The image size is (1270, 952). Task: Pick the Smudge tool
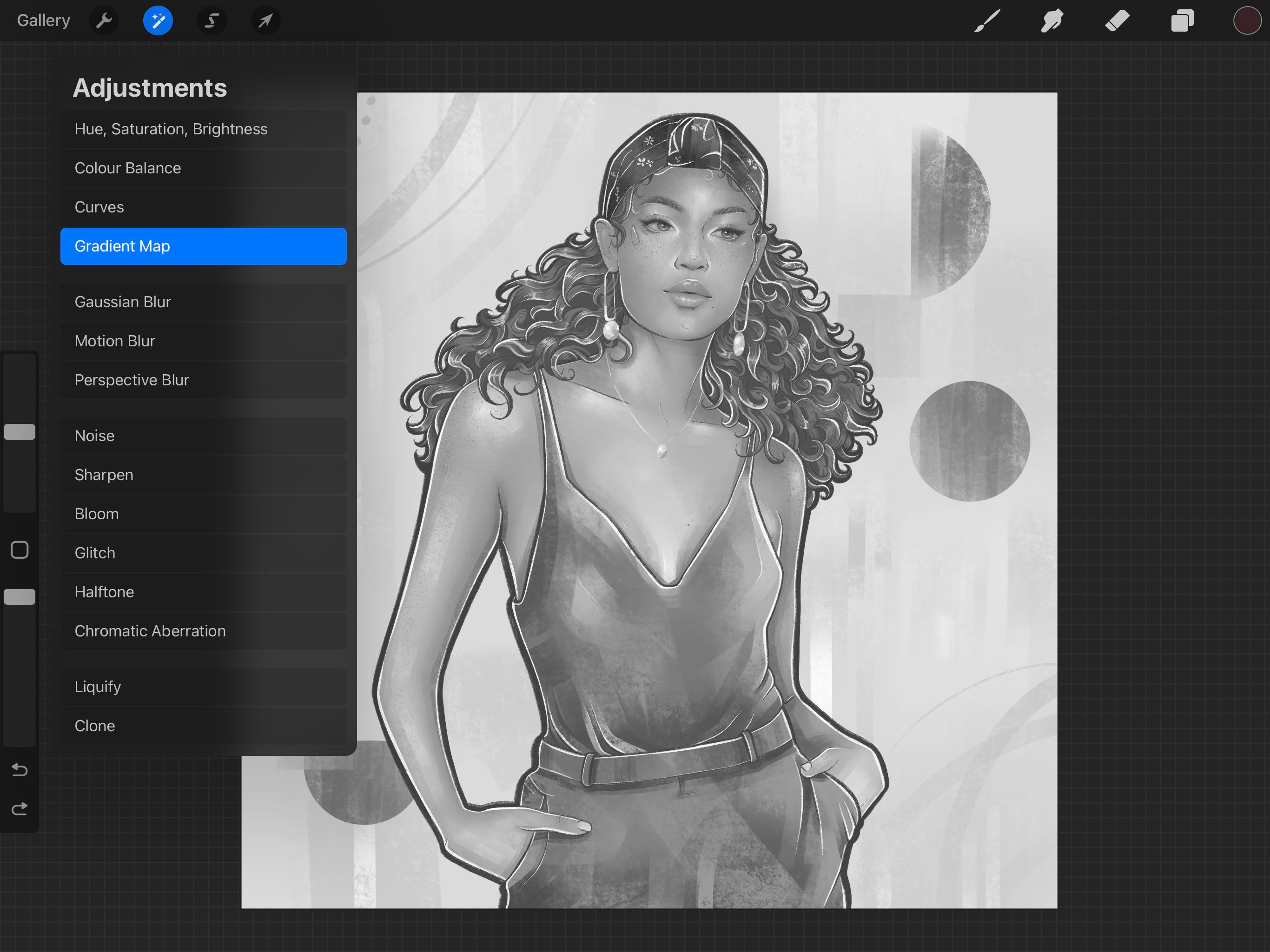1051,20
